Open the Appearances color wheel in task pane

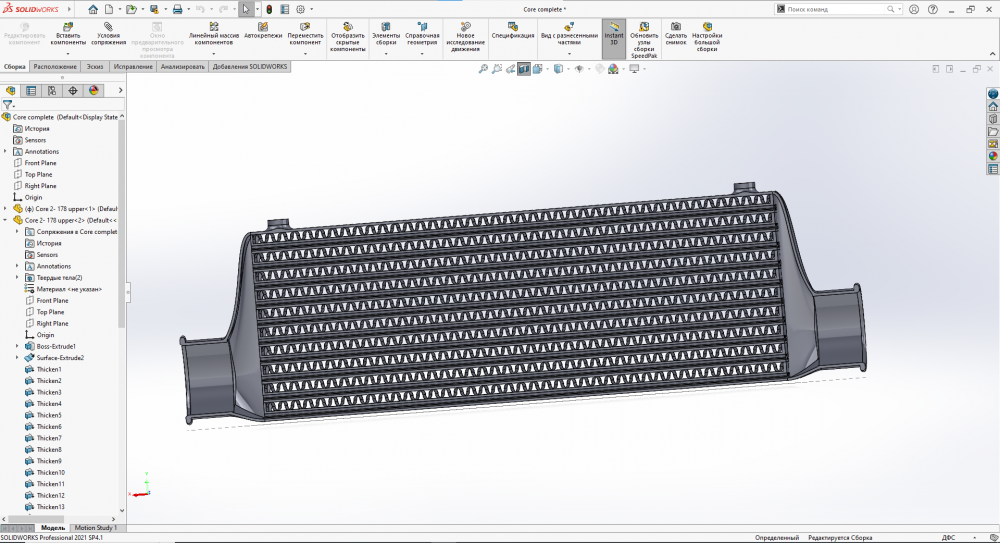click(x=993, y=155)
